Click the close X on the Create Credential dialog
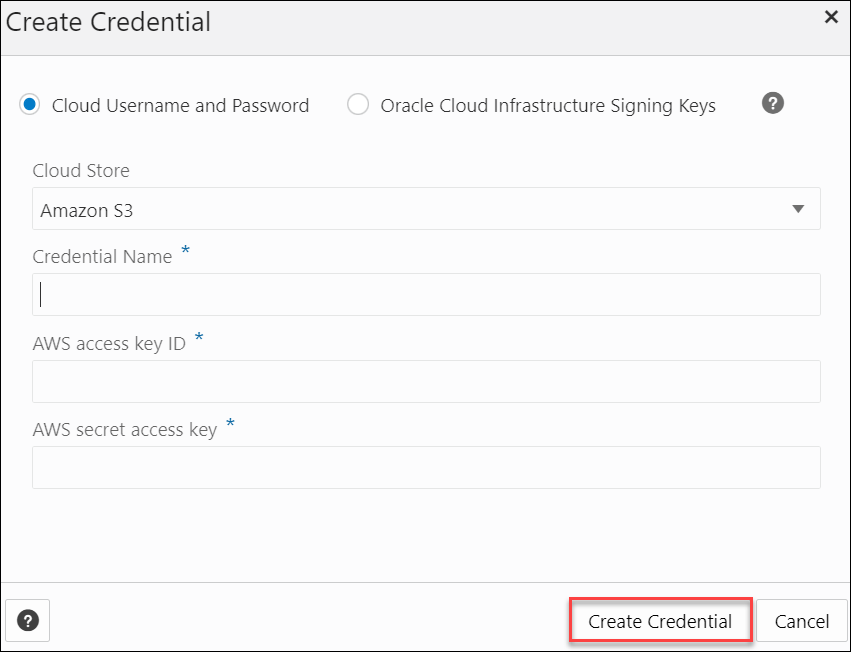This screenshot has width=851, height=652. [831, 17]
